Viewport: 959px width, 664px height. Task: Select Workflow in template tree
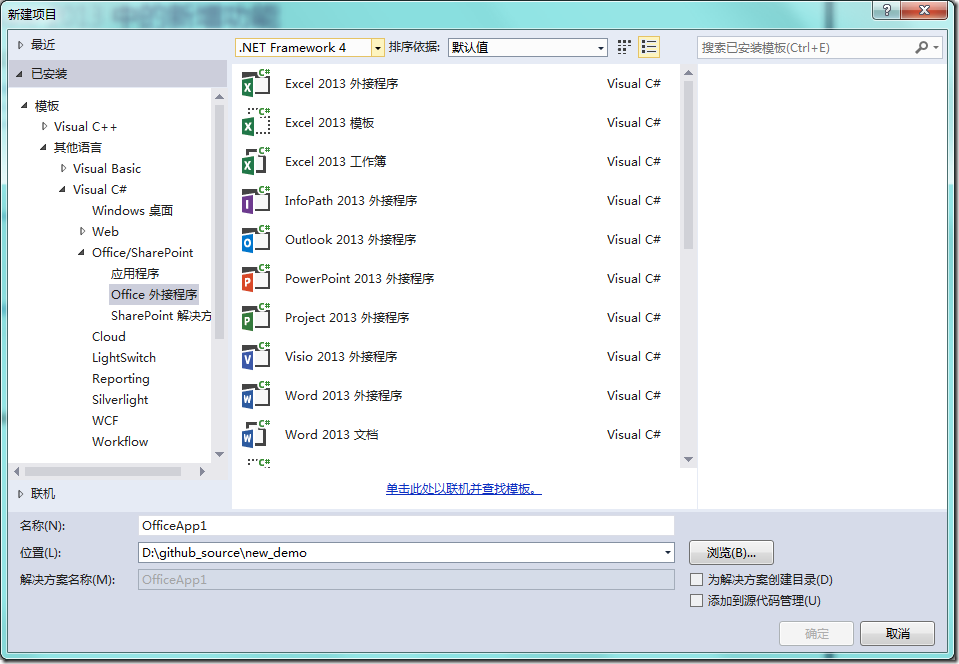click(120, 441)
